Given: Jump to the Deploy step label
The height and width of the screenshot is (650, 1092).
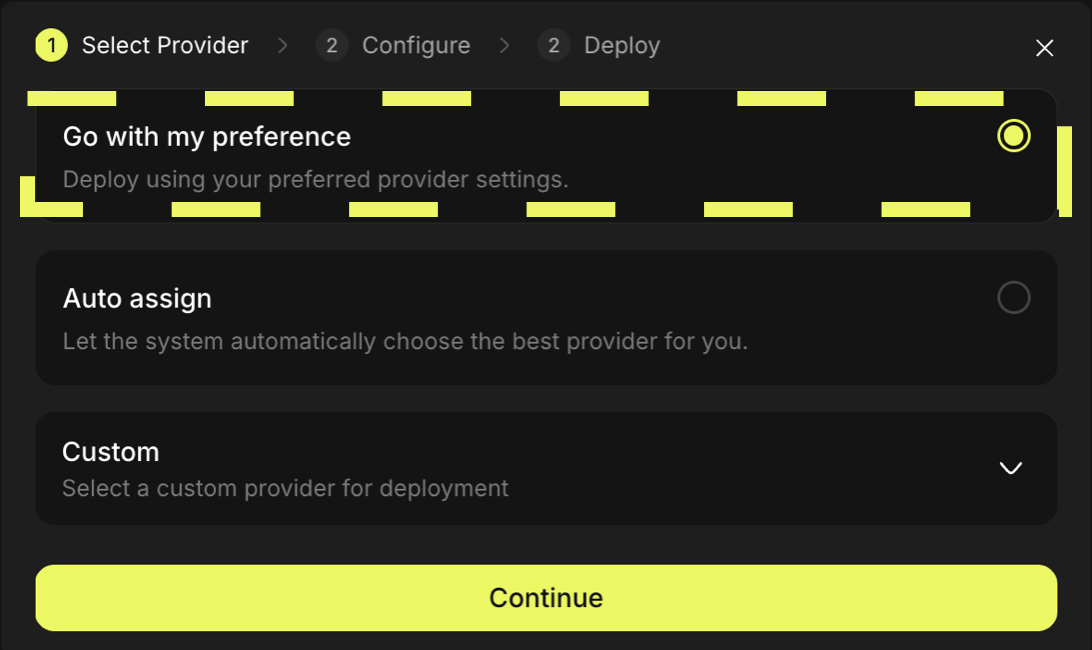Looking at the screenshot, I should 622,45.
